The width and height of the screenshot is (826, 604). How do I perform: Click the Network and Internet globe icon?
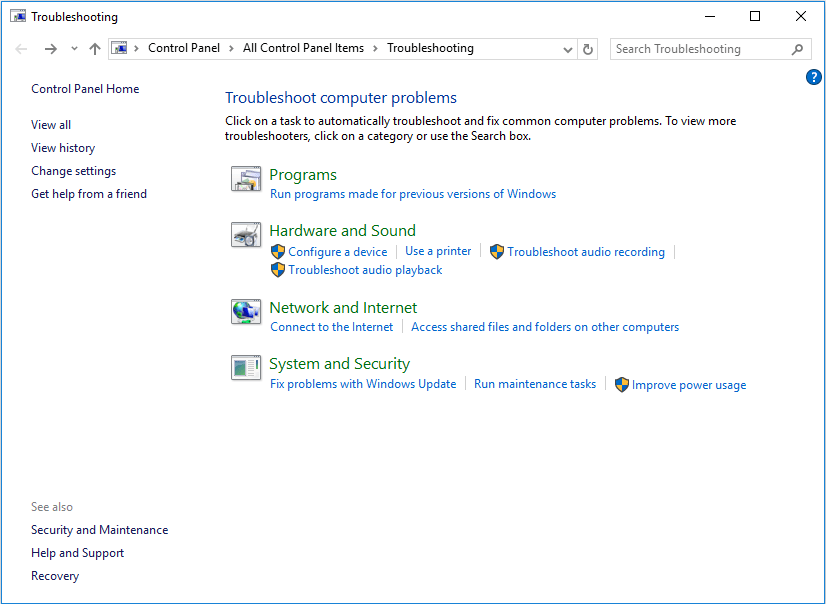click(246, 312)
